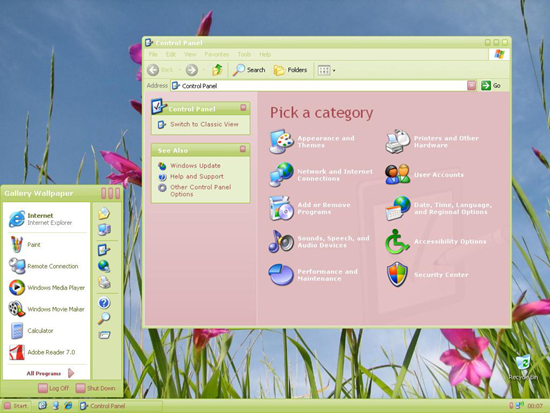Click Help and Support link
This screenshot has height=413, width=550.
point(196,176)
